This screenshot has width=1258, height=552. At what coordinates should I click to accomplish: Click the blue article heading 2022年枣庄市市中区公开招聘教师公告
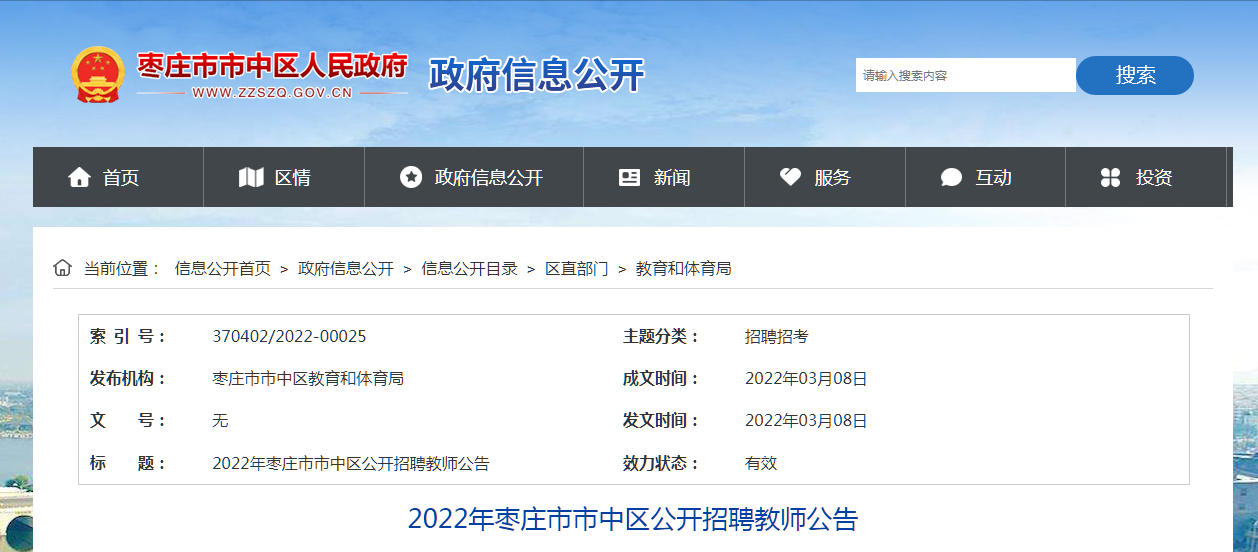633,519
